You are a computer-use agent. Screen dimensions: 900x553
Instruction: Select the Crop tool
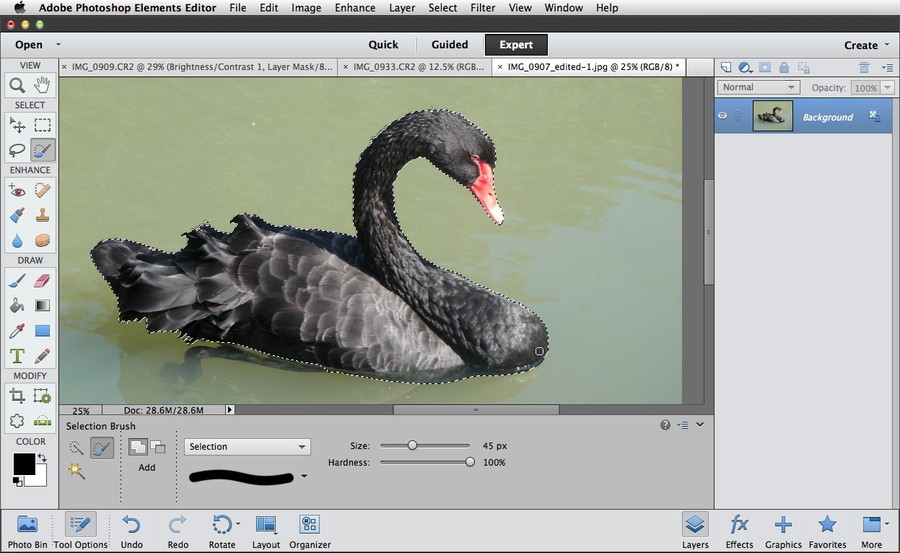point(17,396)
